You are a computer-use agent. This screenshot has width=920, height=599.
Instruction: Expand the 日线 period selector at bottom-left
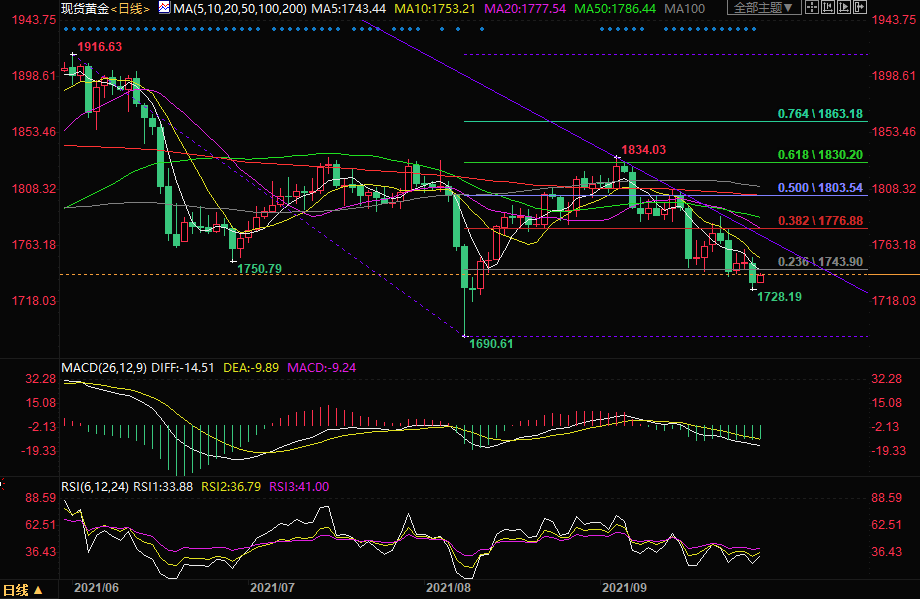pyautogui.click(x=22, y=589)
